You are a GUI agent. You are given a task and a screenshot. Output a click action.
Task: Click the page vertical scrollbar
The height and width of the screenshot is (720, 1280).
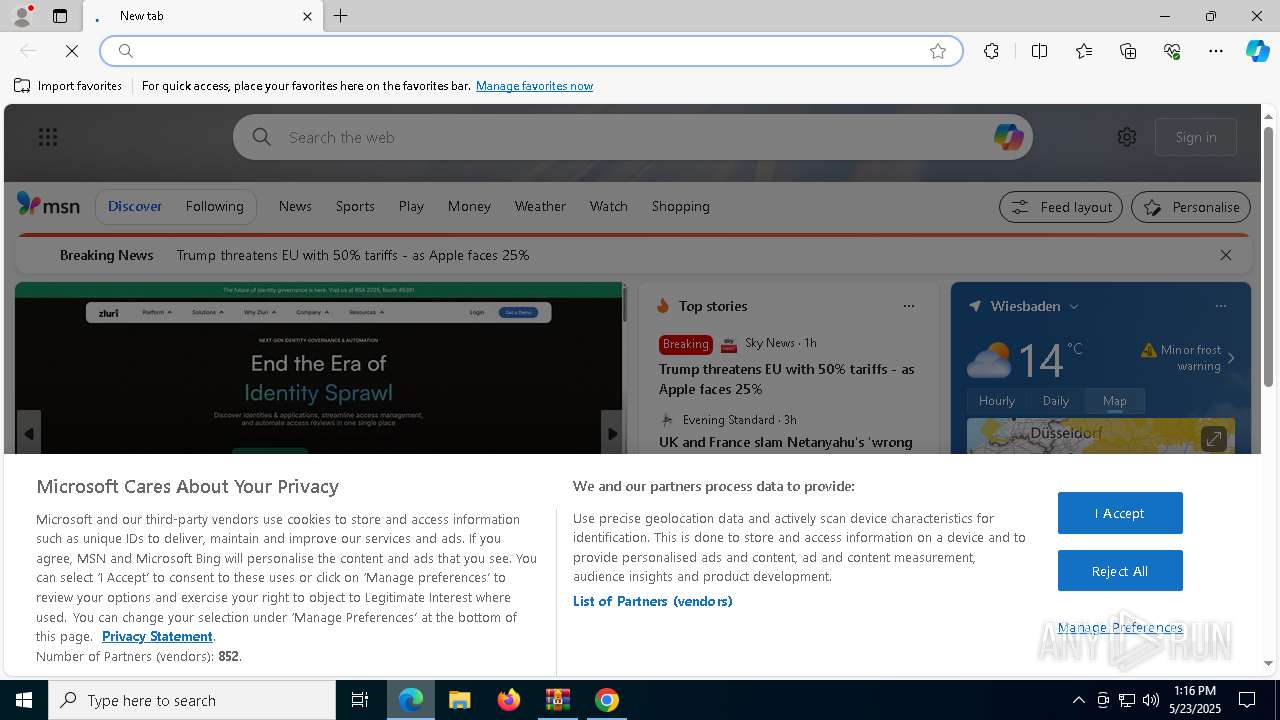1268,257
